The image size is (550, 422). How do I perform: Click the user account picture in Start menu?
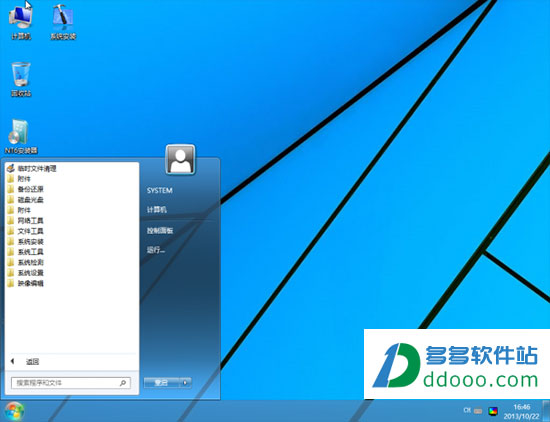pyautogui.click(x=180, y=159)
